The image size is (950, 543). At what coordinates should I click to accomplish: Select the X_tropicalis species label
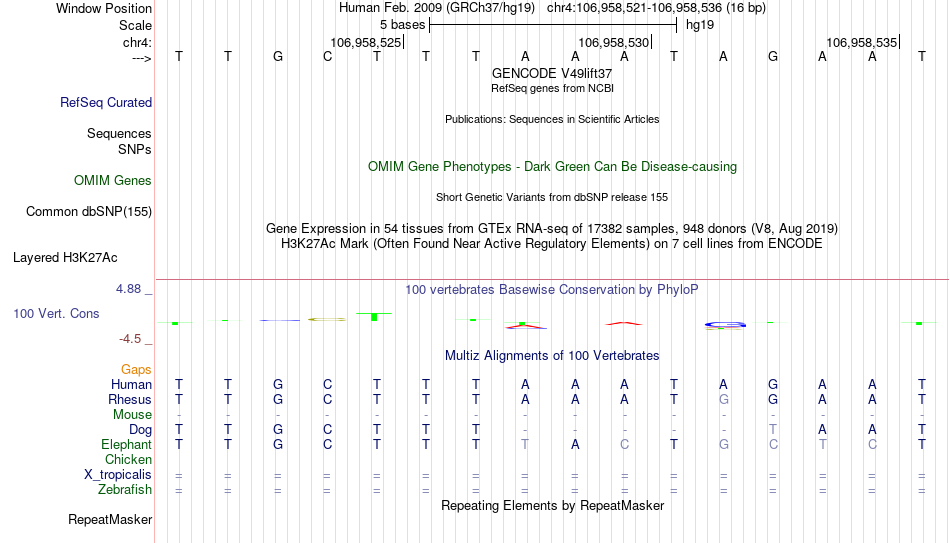point(118,475)
